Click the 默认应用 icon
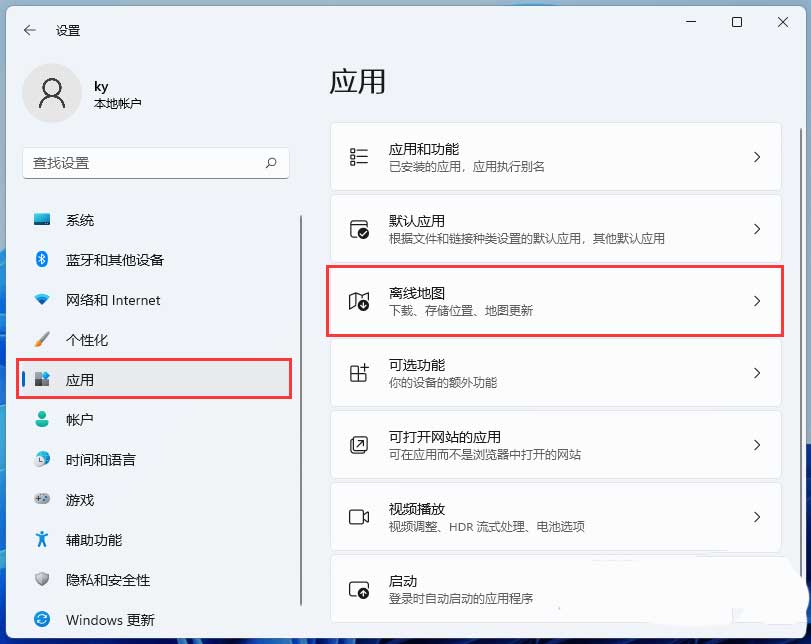The width and height of the screenshot is (811, 644). [359, 229]
